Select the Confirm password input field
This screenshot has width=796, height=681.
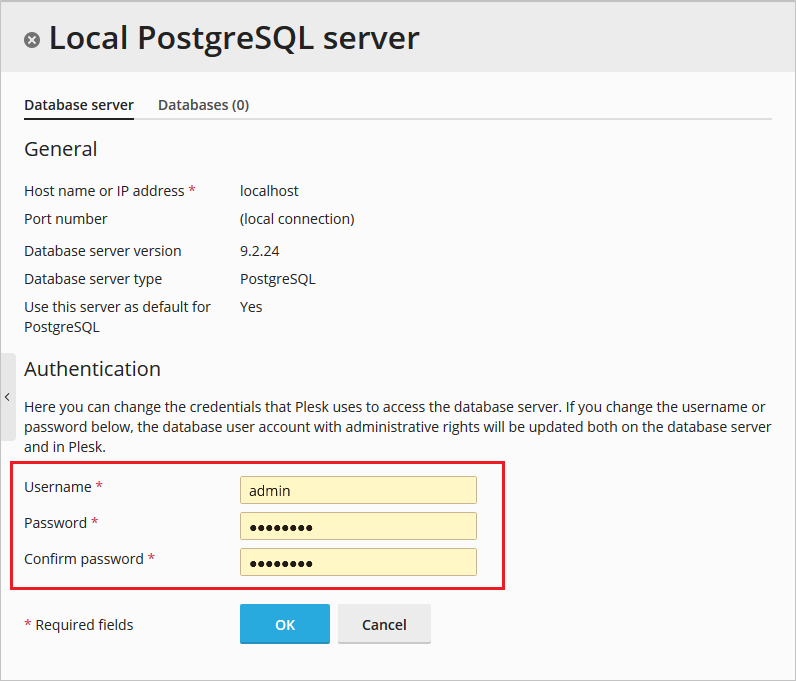coord(358,562)
